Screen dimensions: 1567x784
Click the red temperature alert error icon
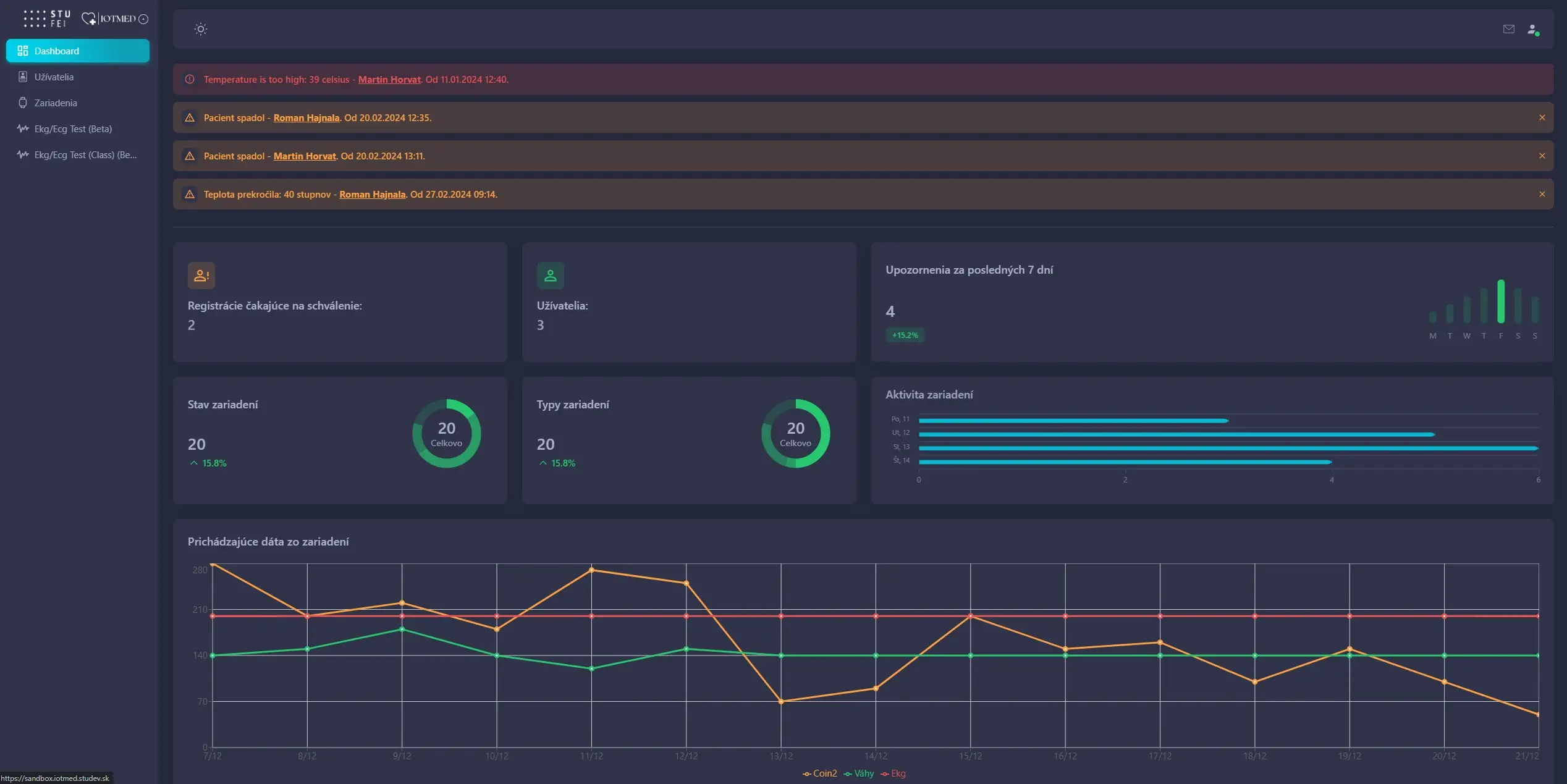coord(190,80)
